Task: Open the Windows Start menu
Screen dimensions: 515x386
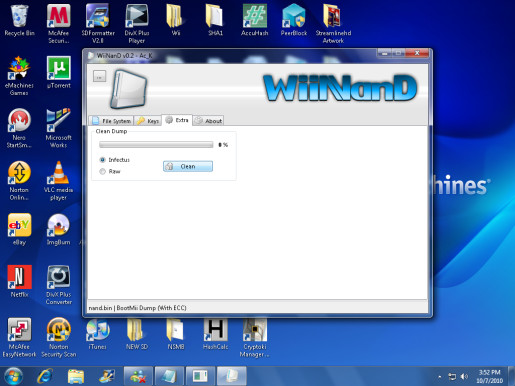Action: tap(13, 376)
